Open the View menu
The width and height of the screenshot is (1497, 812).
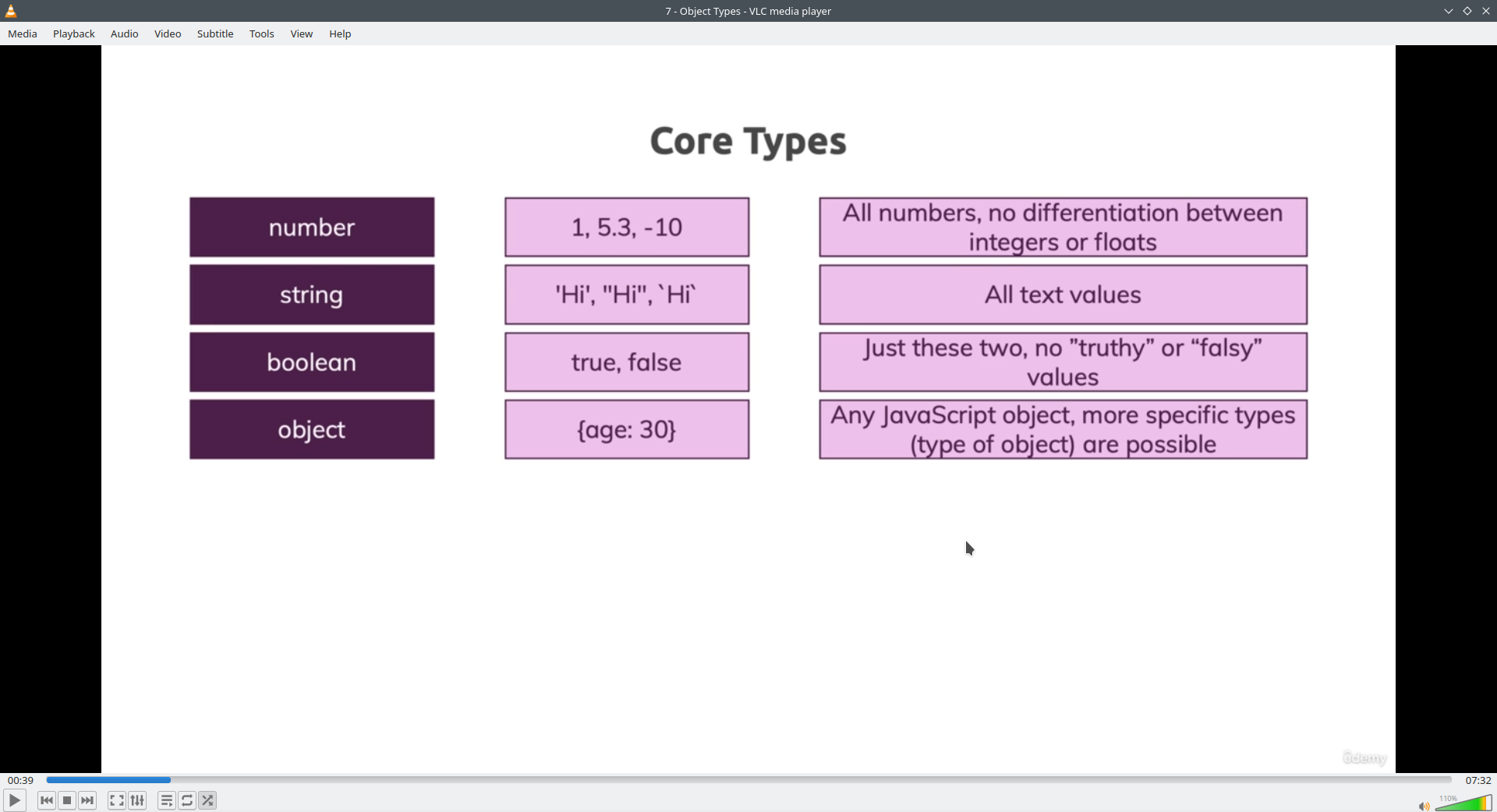click(x=302, y=34)
